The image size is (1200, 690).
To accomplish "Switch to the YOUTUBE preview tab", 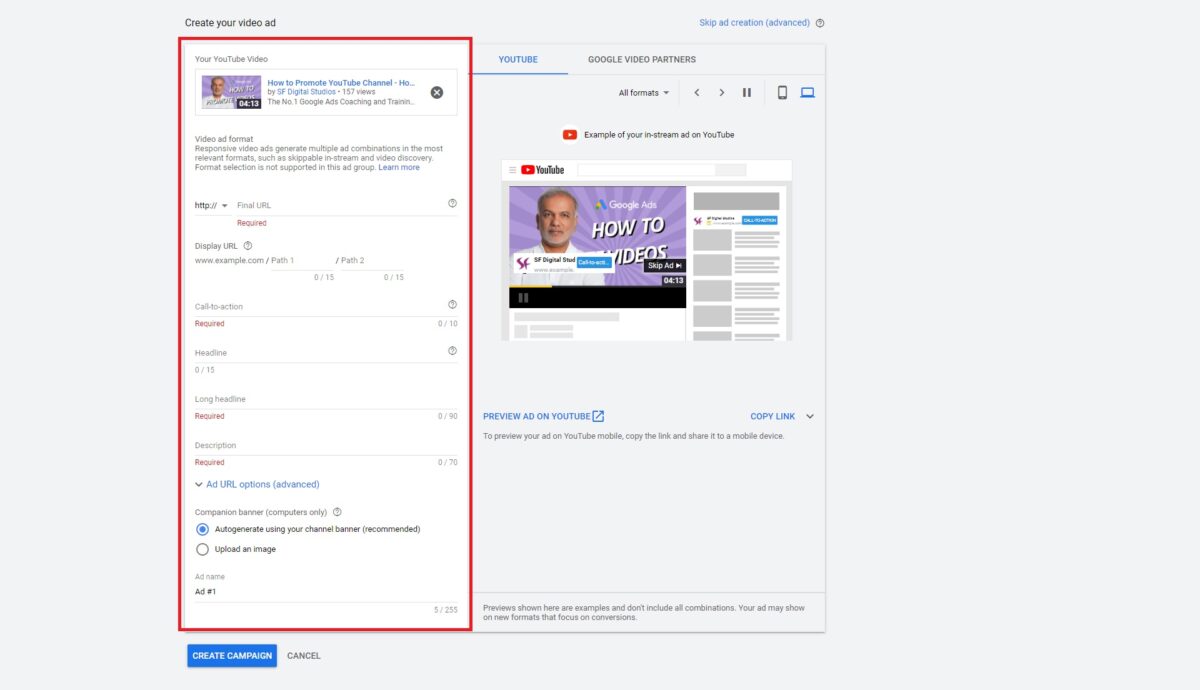I will [x=518, y=60].
